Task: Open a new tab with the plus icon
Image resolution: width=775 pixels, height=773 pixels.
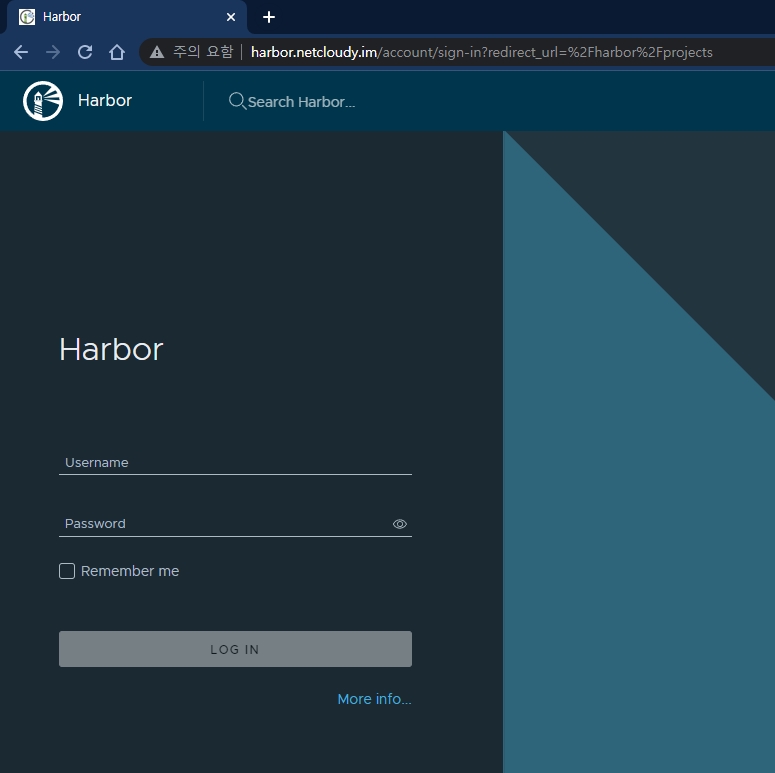Action: (x=268, y=17)
